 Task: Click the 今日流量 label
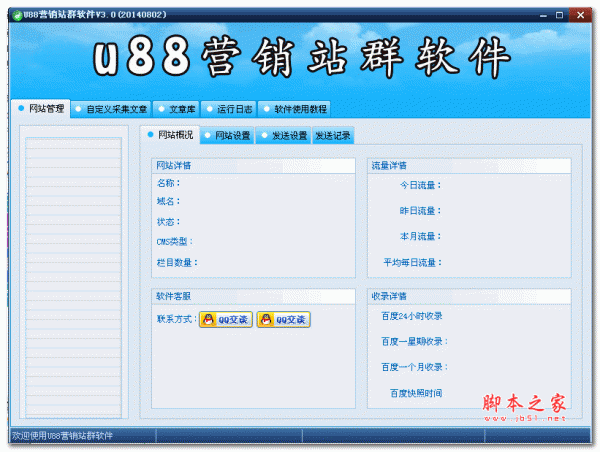421,185
